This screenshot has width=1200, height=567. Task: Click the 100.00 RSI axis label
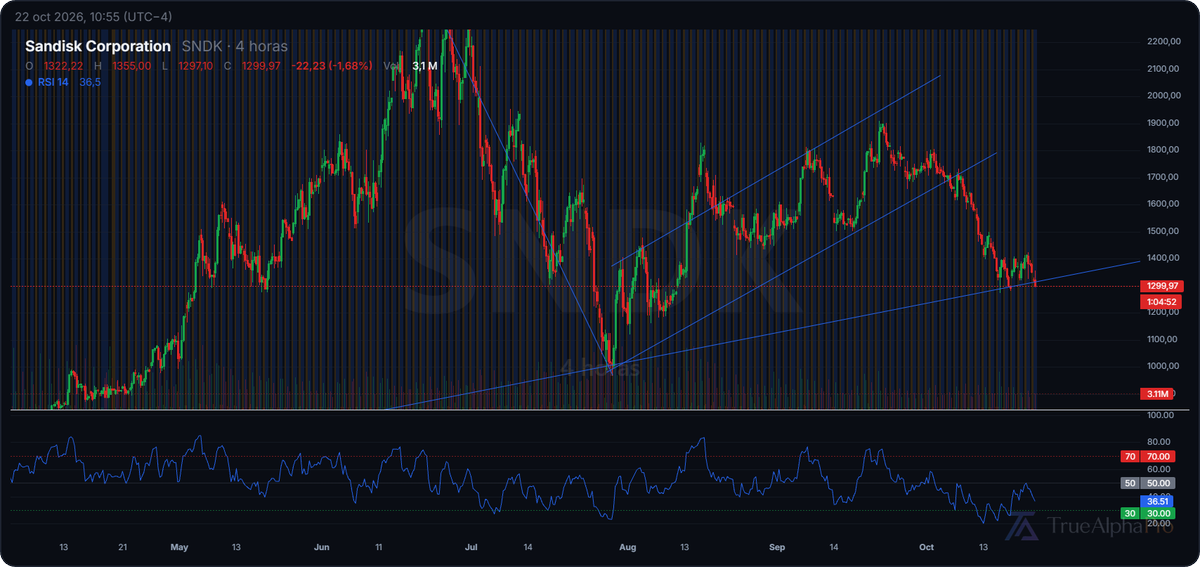click(1158, 414)
